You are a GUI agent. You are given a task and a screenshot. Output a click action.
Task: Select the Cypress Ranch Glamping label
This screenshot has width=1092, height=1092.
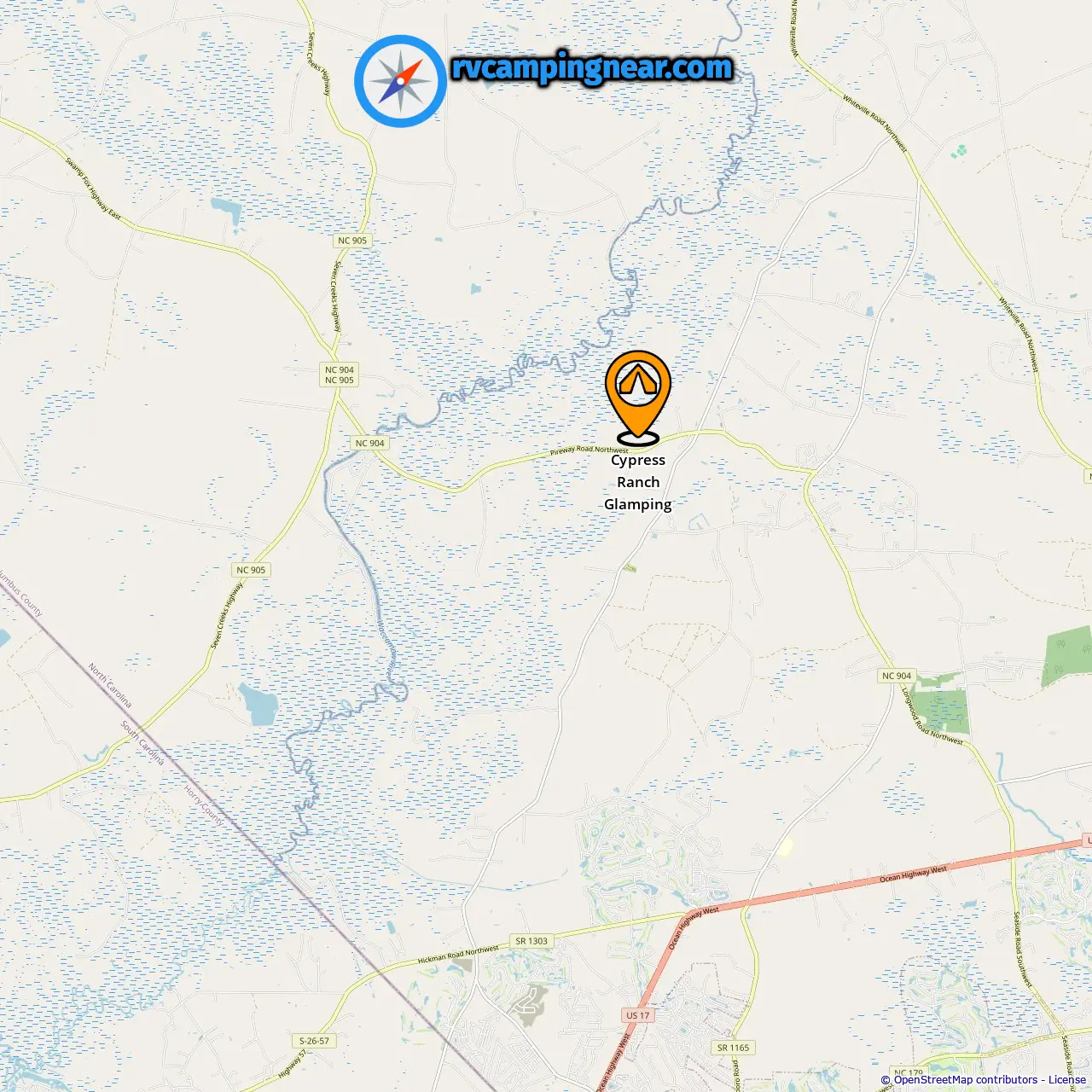pyautogui.click(x=638, y=482)
